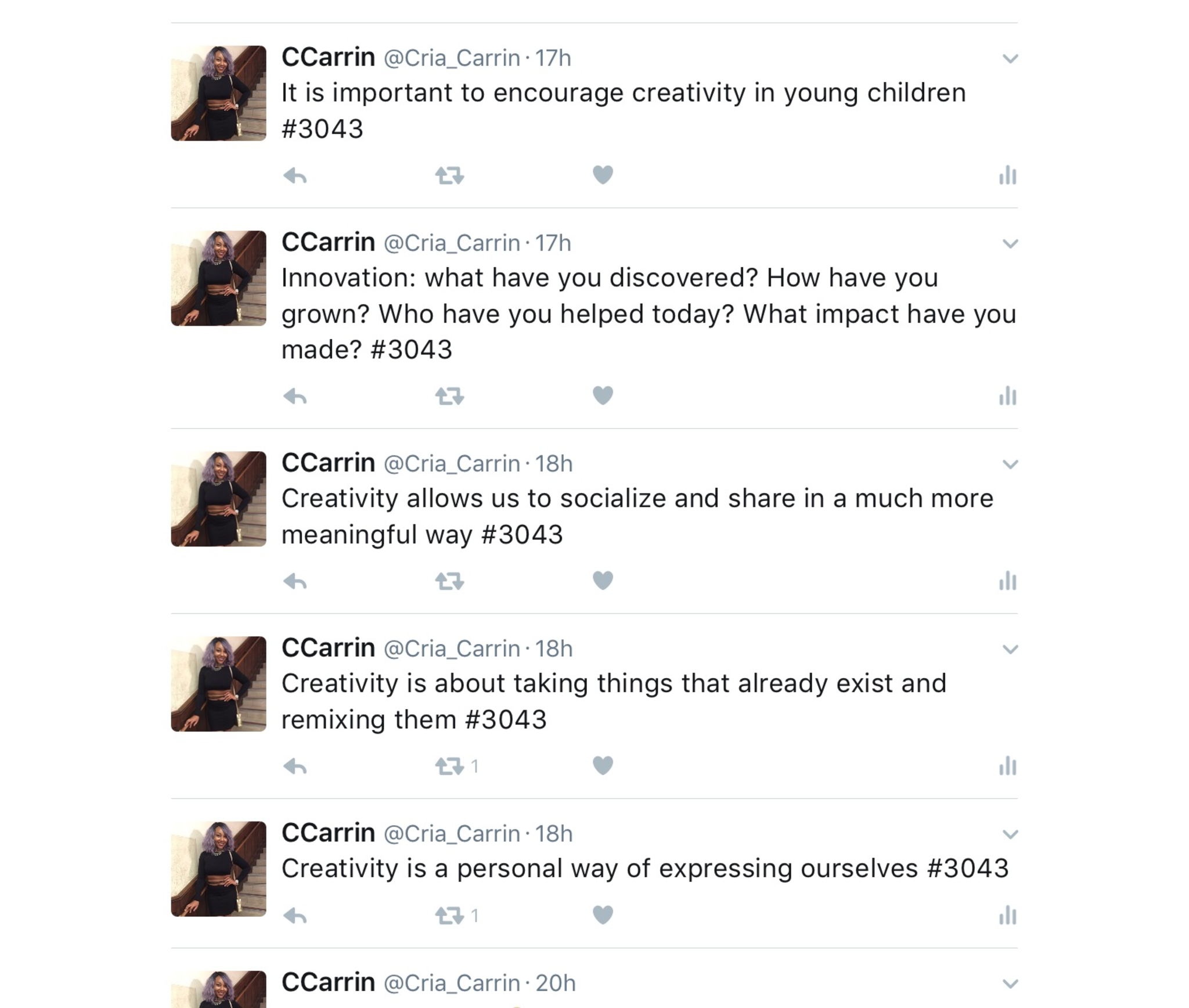
Task: View analytics for the remixing tweet
Action: (1007, 766)
